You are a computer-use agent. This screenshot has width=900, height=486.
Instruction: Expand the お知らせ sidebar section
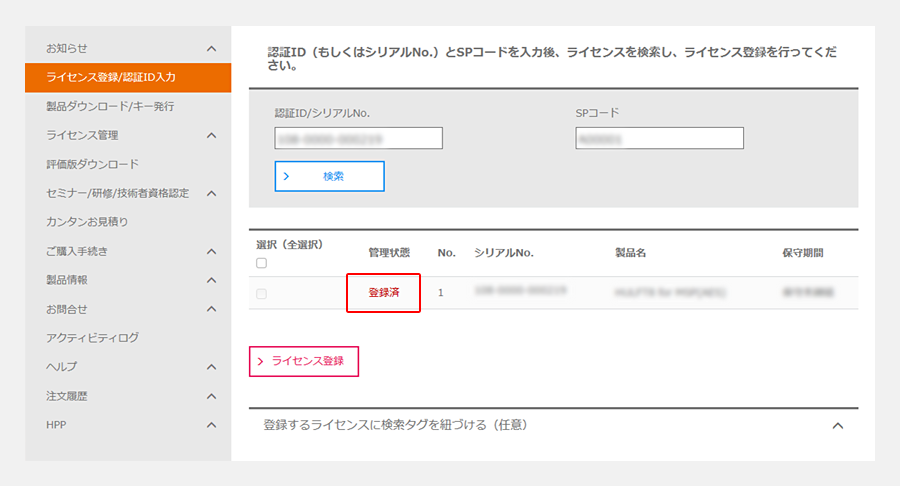coord(211,48)
